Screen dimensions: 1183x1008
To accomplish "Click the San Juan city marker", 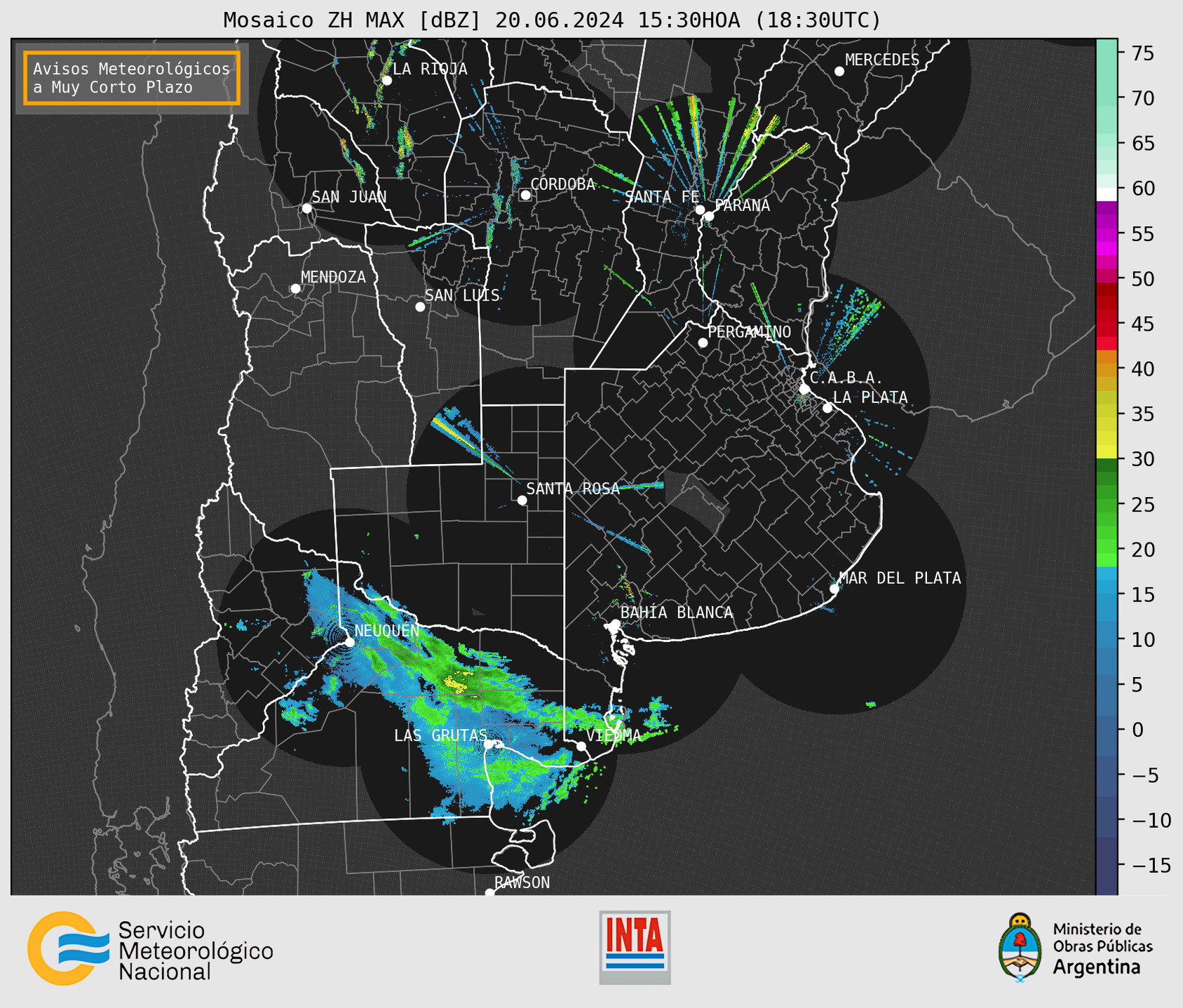I will coord(306,208).
